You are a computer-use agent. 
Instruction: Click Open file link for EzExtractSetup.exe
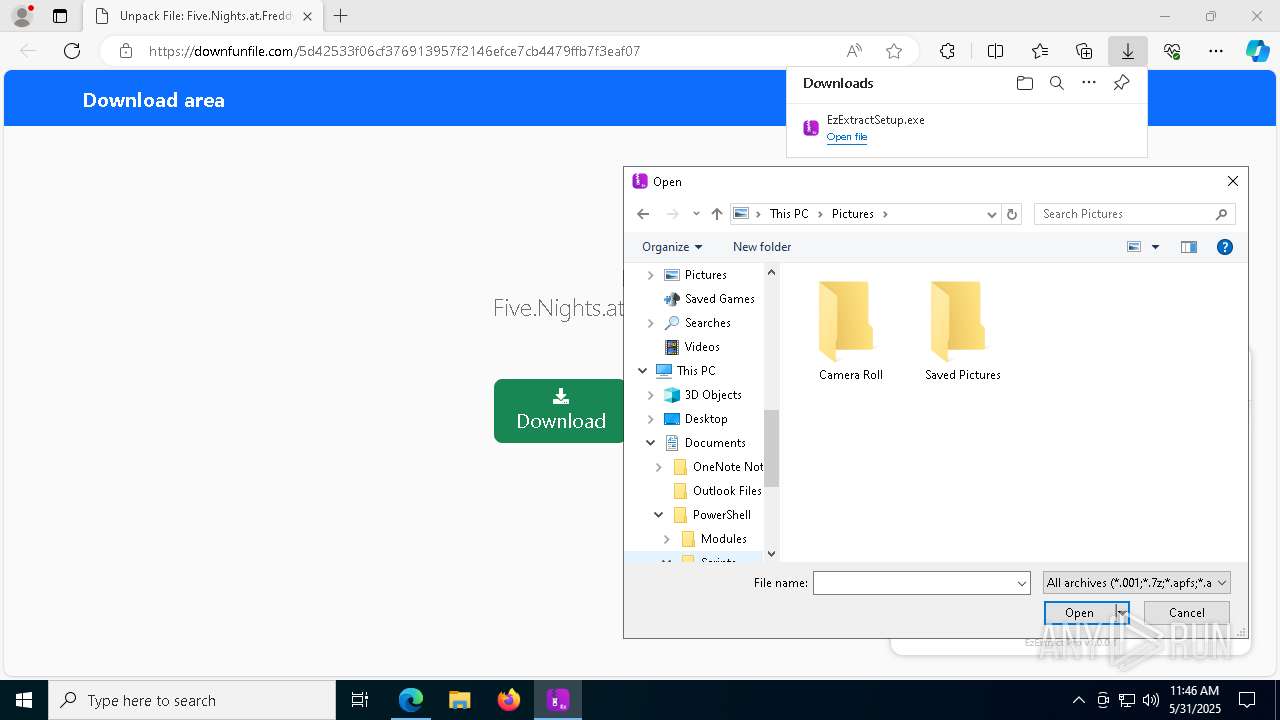pyautogui.click(x=847, y=137)
